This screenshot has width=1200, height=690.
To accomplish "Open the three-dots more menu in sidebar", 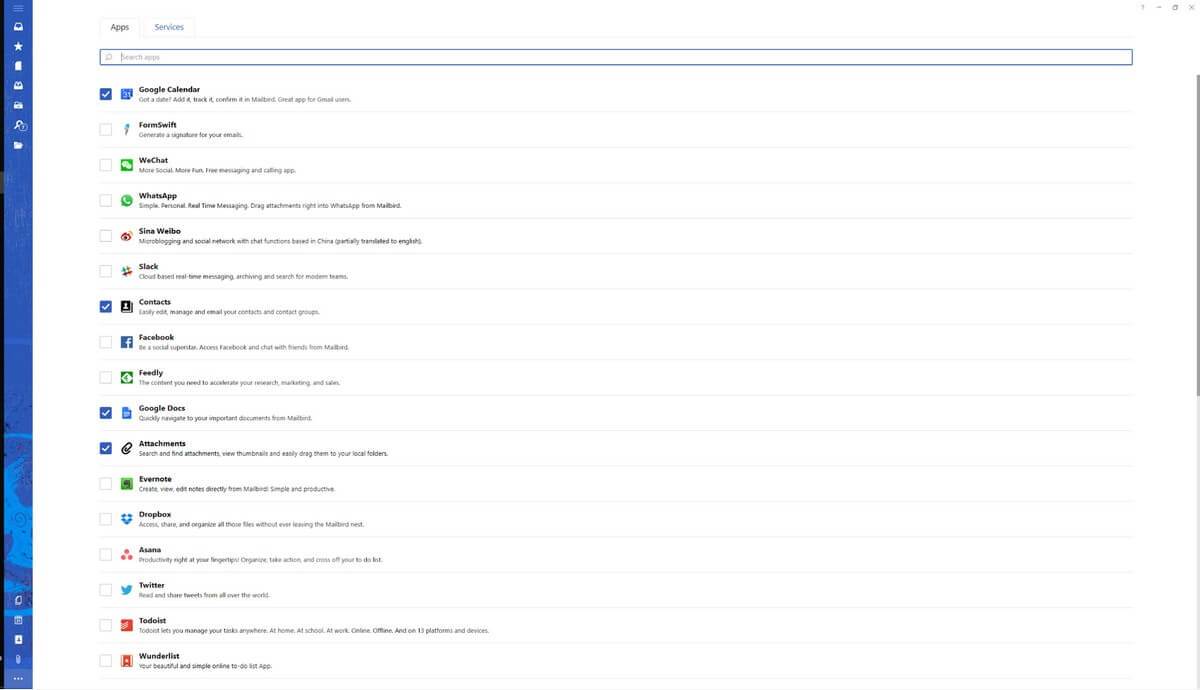I will coord(18,679).
